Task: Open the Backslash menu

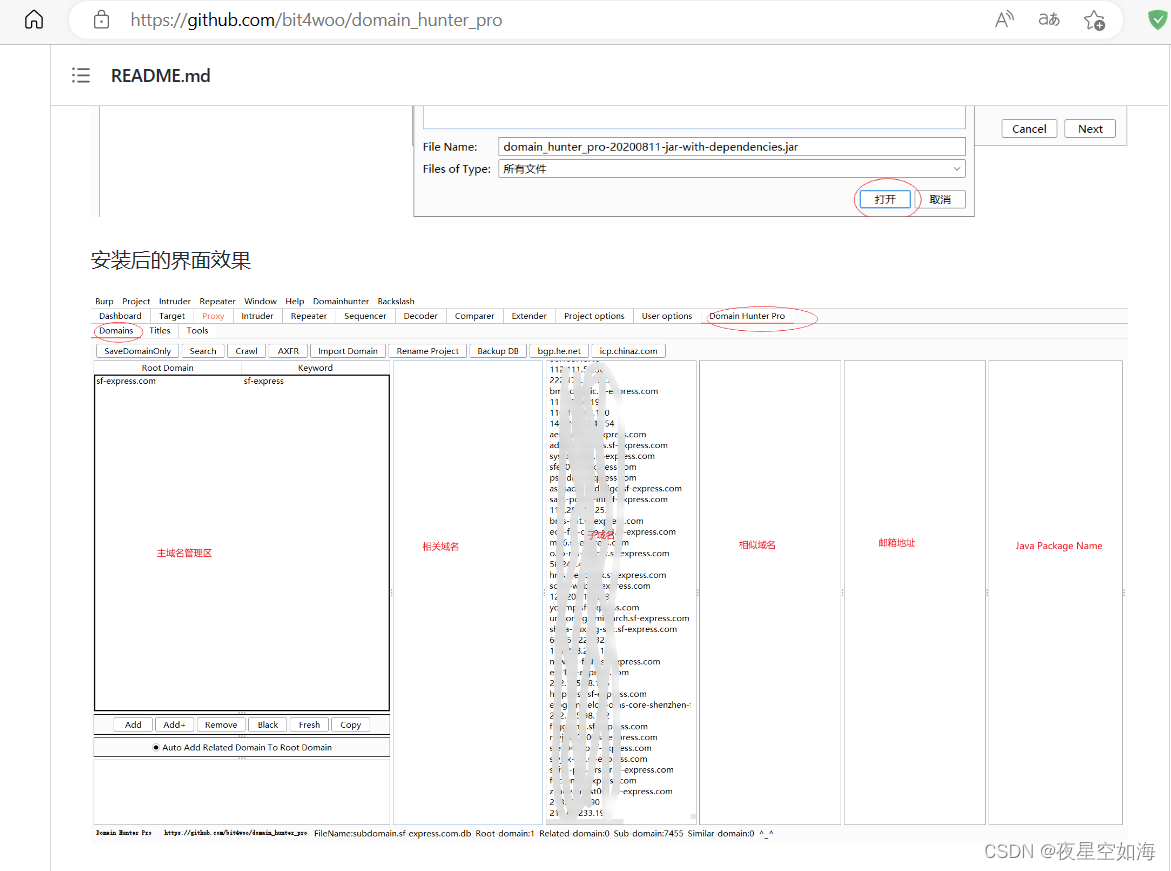Action: [396, 301]
